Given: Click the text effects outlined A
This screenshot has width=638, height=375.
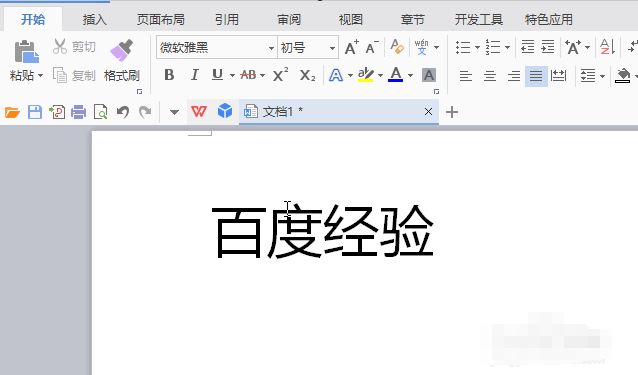Looking at the screenshot, I should coord(336,75).
